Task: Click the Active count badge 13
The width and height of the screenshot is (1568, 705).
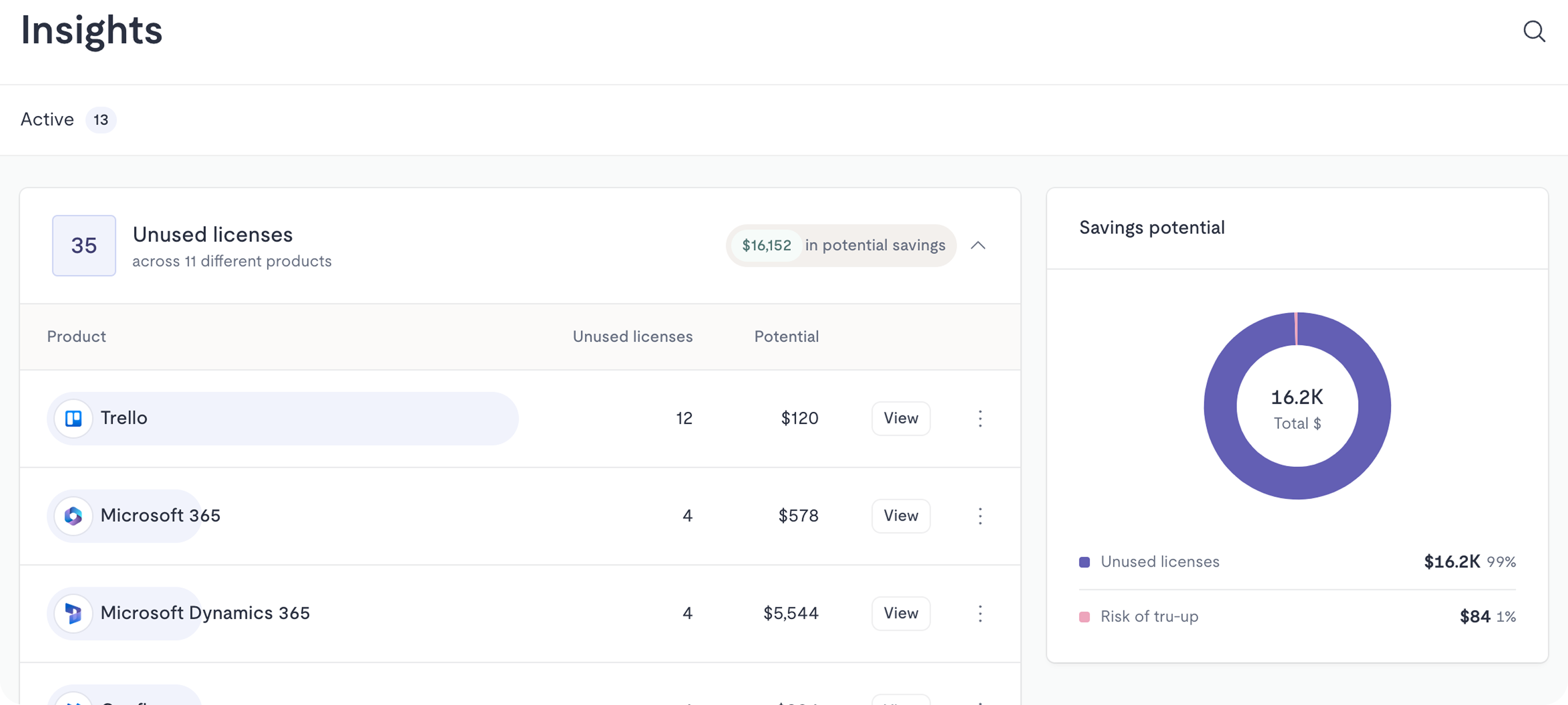Action: (x=101, y=120)
